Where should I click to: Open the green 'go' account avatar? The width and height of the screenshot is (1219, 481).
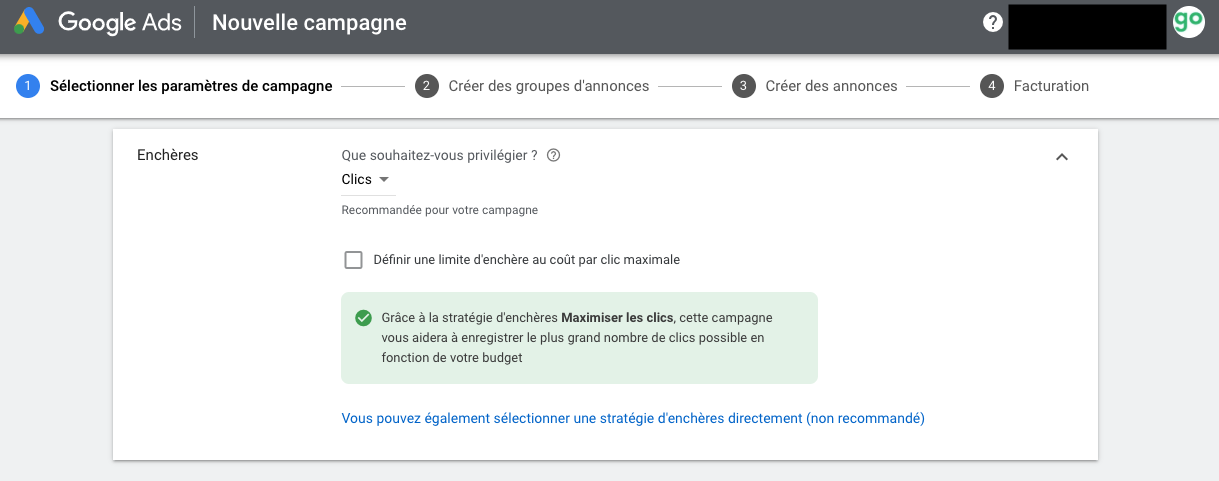(x=1188, y=22)
